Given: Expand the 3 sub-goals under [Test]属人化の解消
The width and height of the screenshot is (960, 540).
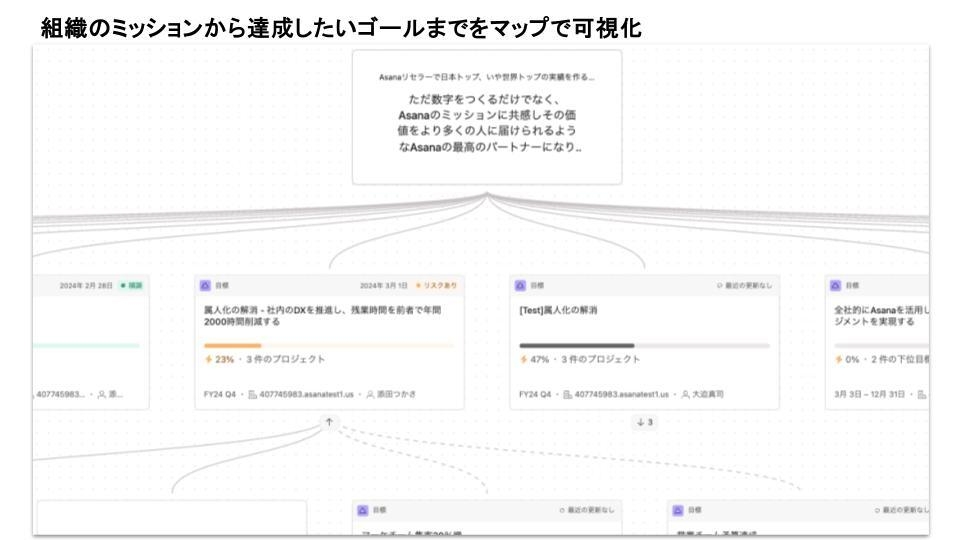Looking at the screenshot, I should click(x=644, y=422).
